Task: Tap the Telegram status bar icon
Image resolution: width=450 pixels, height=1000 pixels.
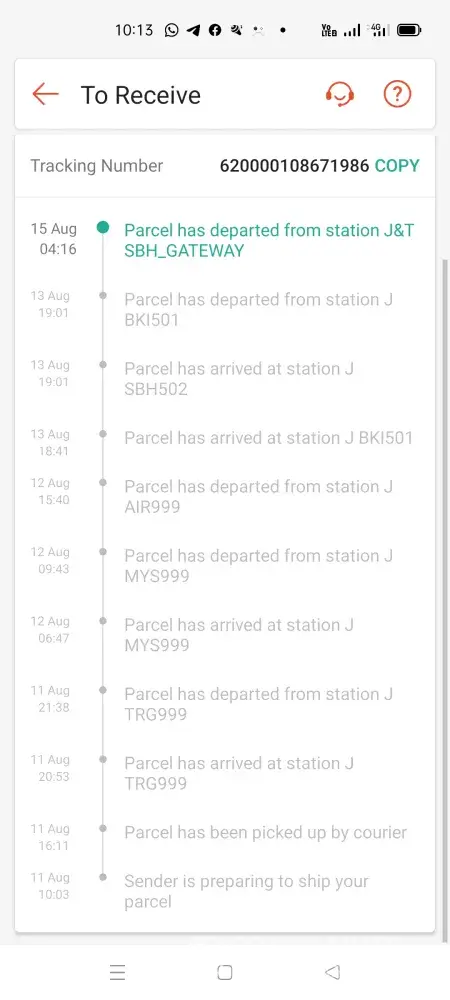Action: pyautogui.click(x=193, y=30)
